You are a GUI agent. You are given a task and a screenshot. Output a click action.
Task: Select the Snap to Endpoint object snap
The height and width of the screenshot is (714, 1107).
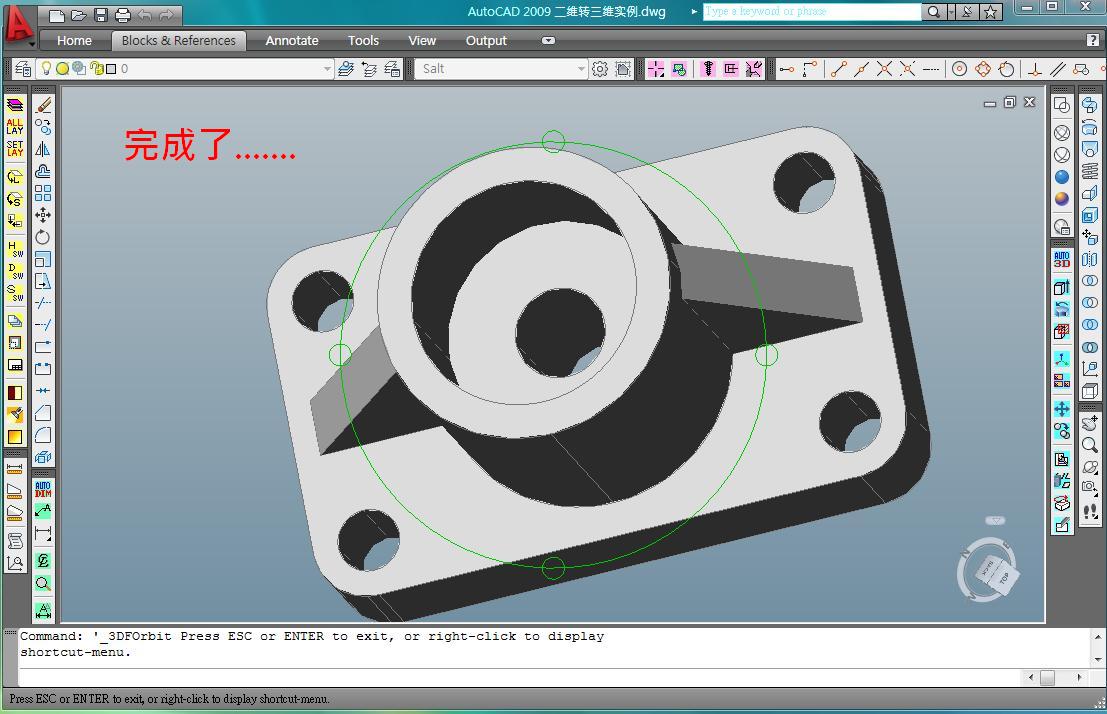point(838,69)
